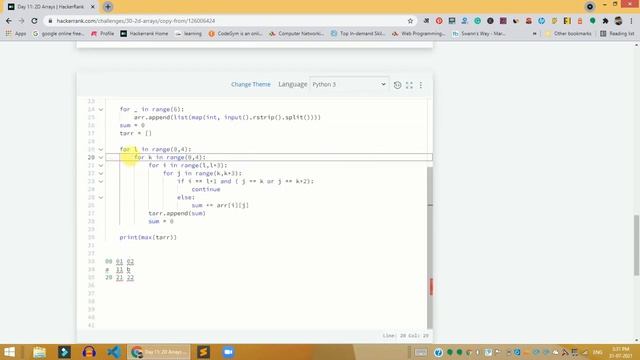This screenshot has width=640, height=360.
Task: Click the site lock icon in address bar
Action: [x=50, y=21]
